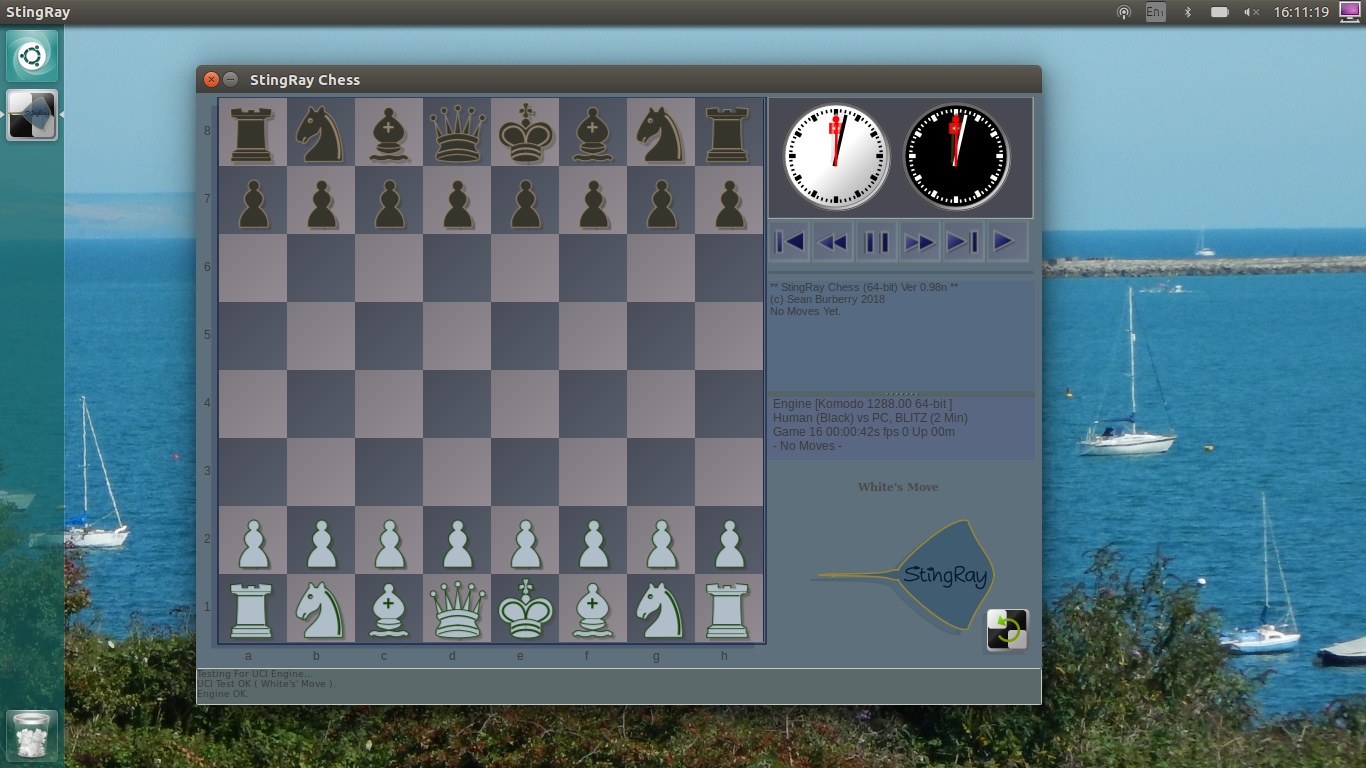Click the go-to-last-move button
This screenshot has height=768, width=1366.
(963, 242)
